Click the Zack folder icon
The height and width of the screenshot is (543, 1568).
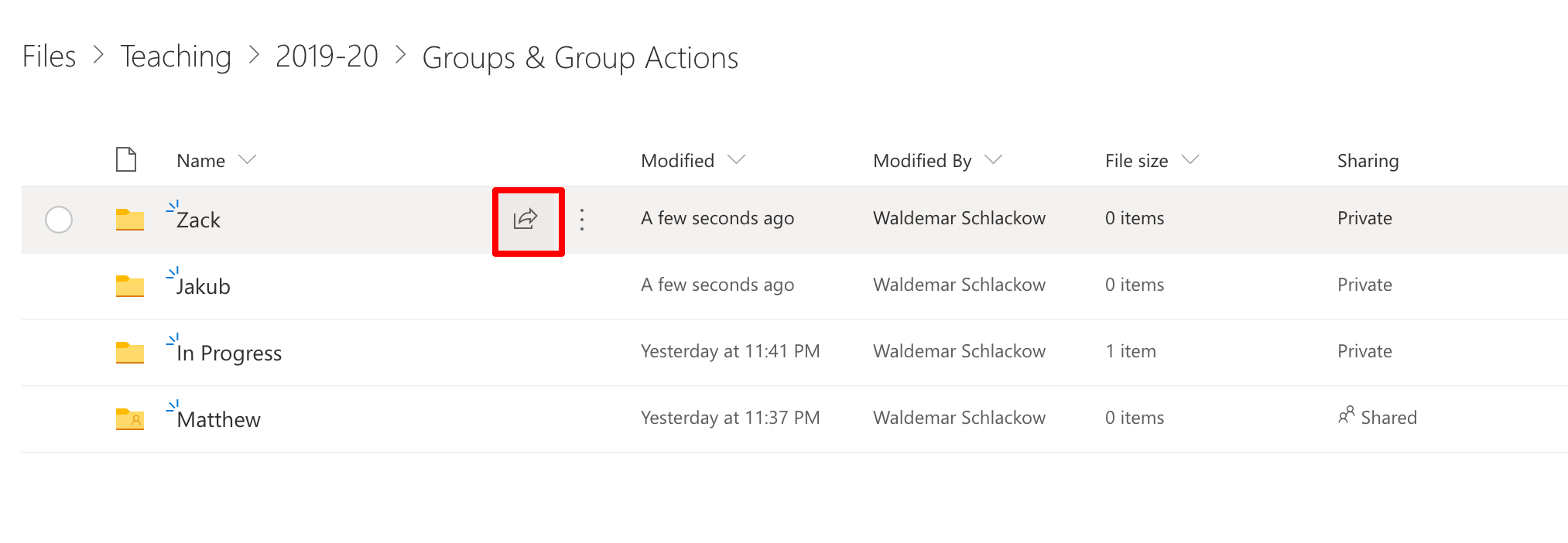[130, 220]
